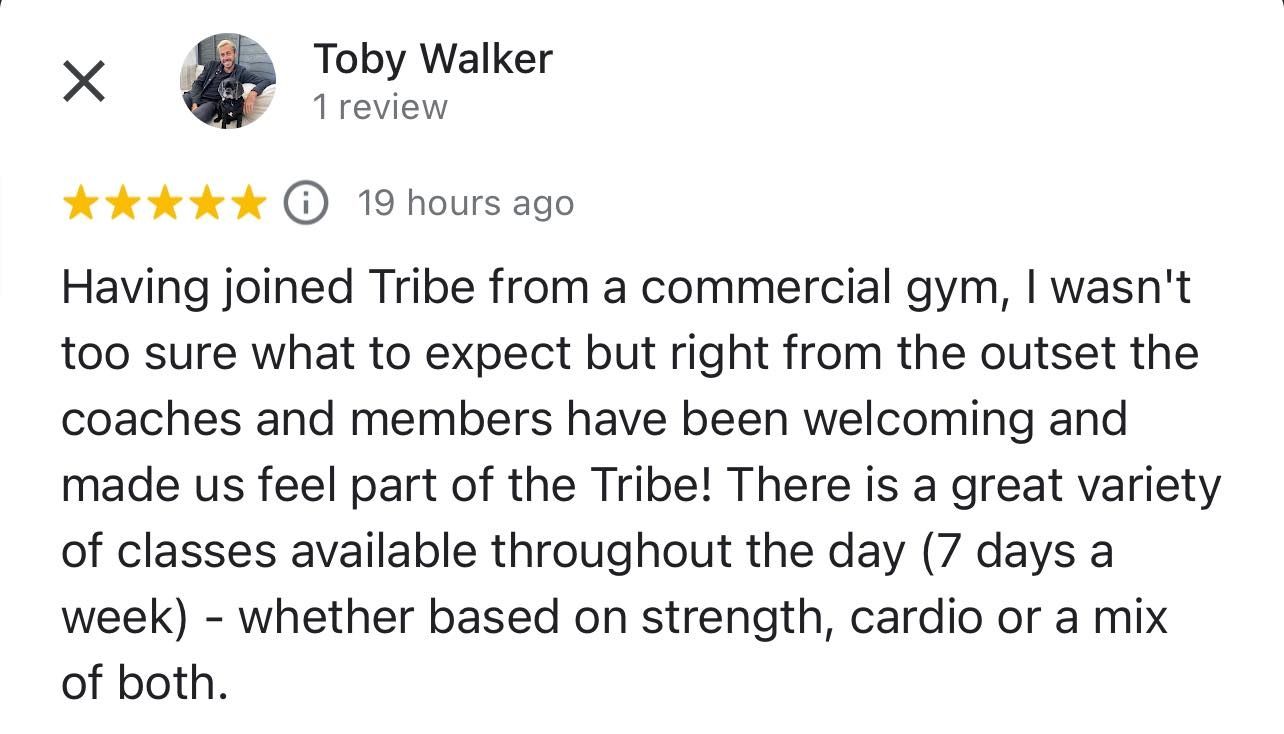1284x734 pixels.
Task: Close the review with the X icon
Action: click(x=84, y=82)
